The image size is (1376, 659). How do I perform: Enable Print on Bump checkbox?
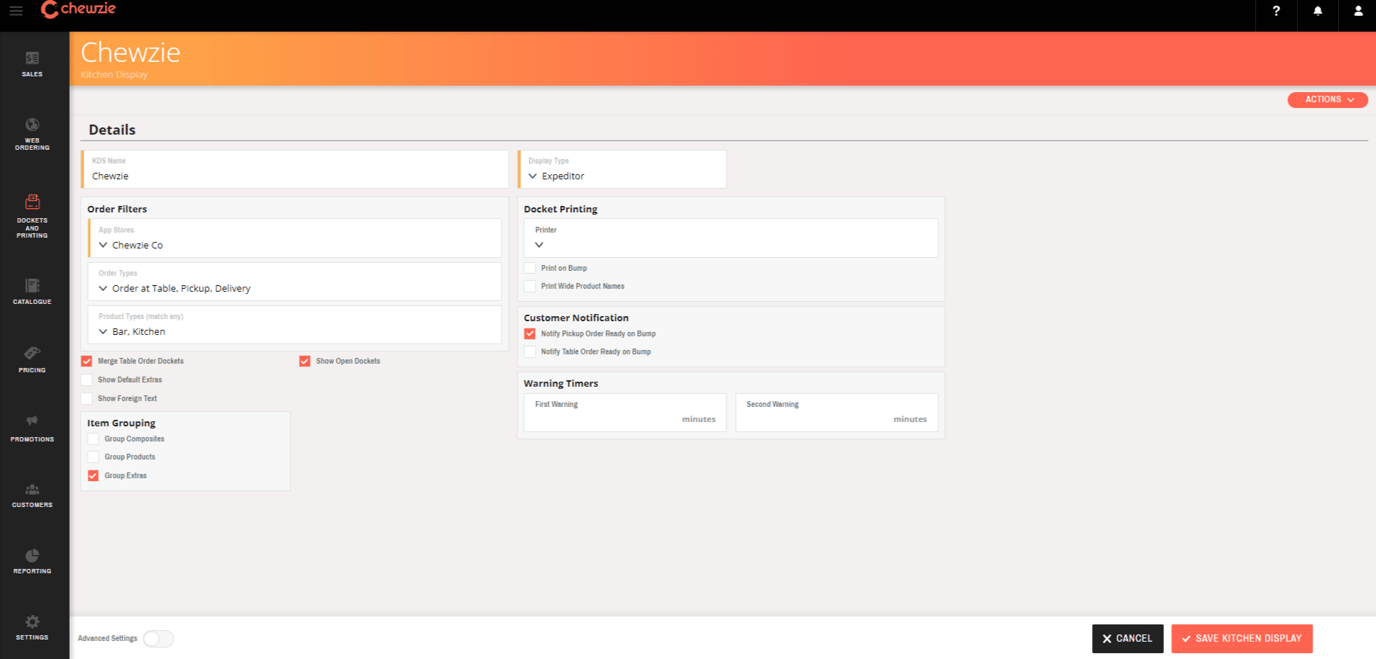(x=530, y=268)
